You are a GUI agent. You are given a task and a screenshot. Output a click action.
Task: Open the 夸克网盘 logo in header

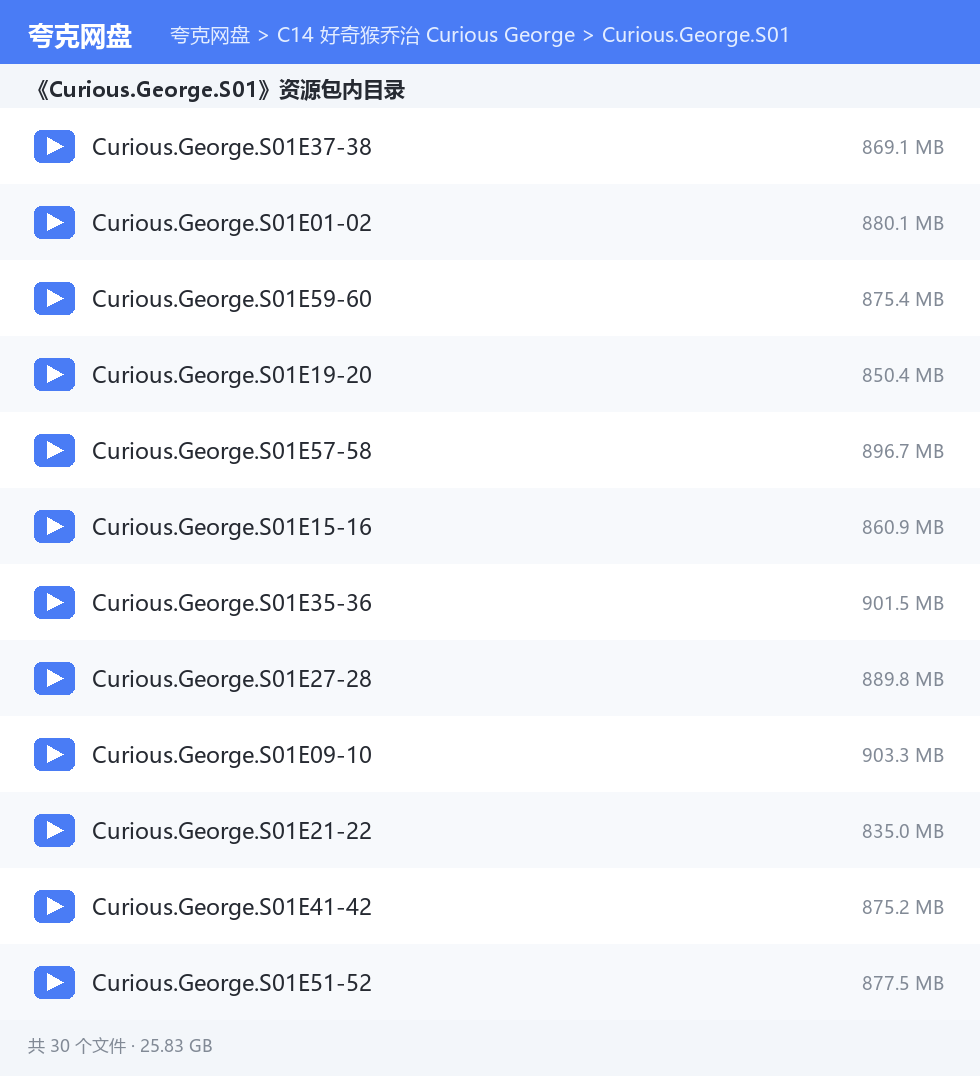[80, 36]
